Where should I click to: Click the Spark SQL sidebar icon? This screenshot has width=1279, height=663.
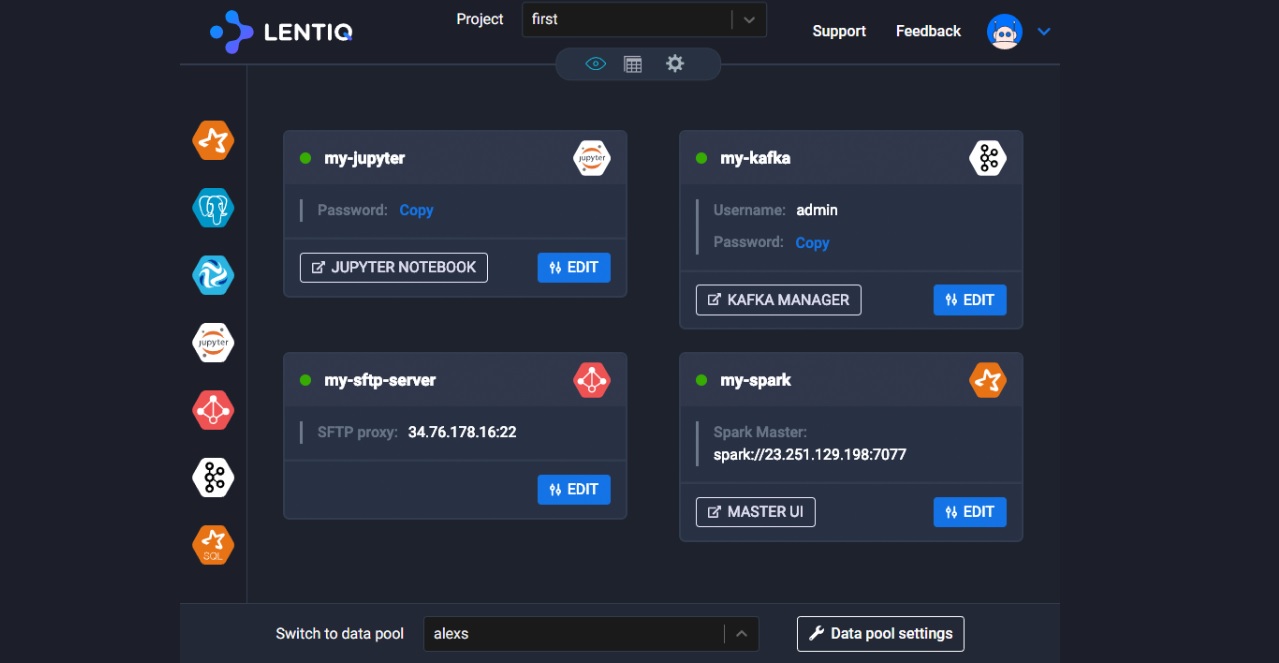(x=213, y=545)
